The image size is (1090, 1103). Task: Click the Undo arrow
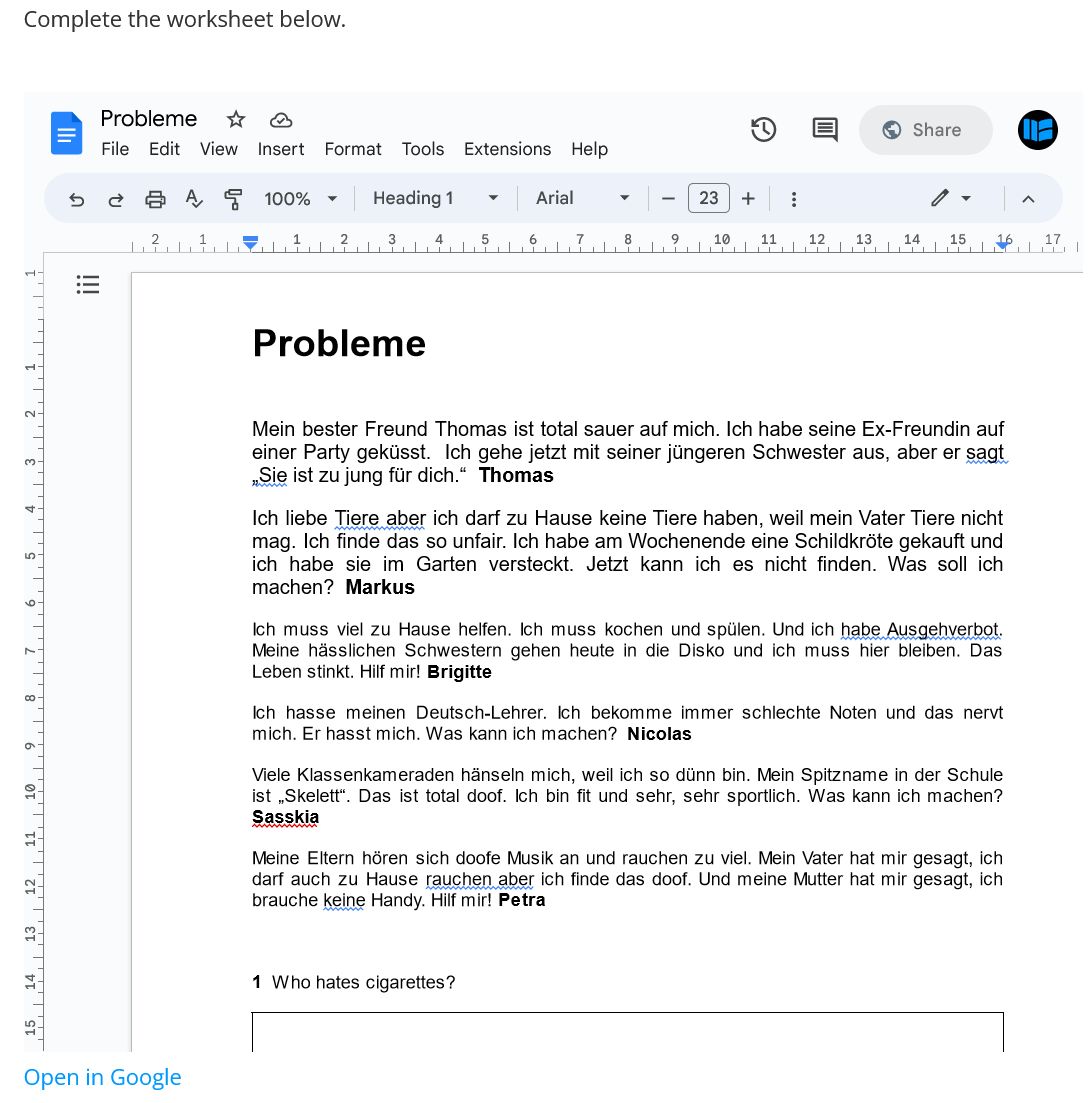[77, 199]
